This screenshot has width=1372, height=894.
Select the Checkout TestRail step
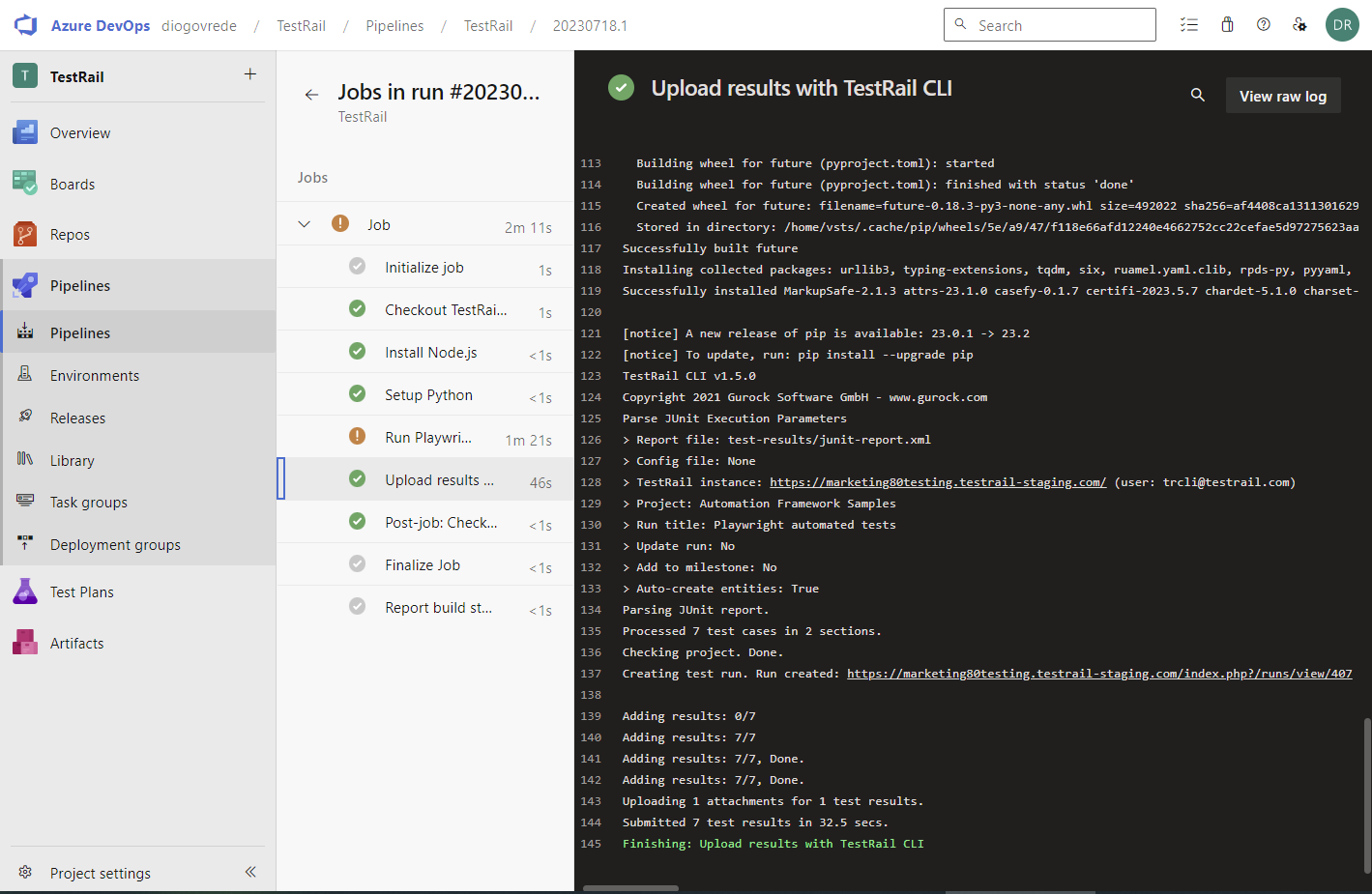pos(445,310)
